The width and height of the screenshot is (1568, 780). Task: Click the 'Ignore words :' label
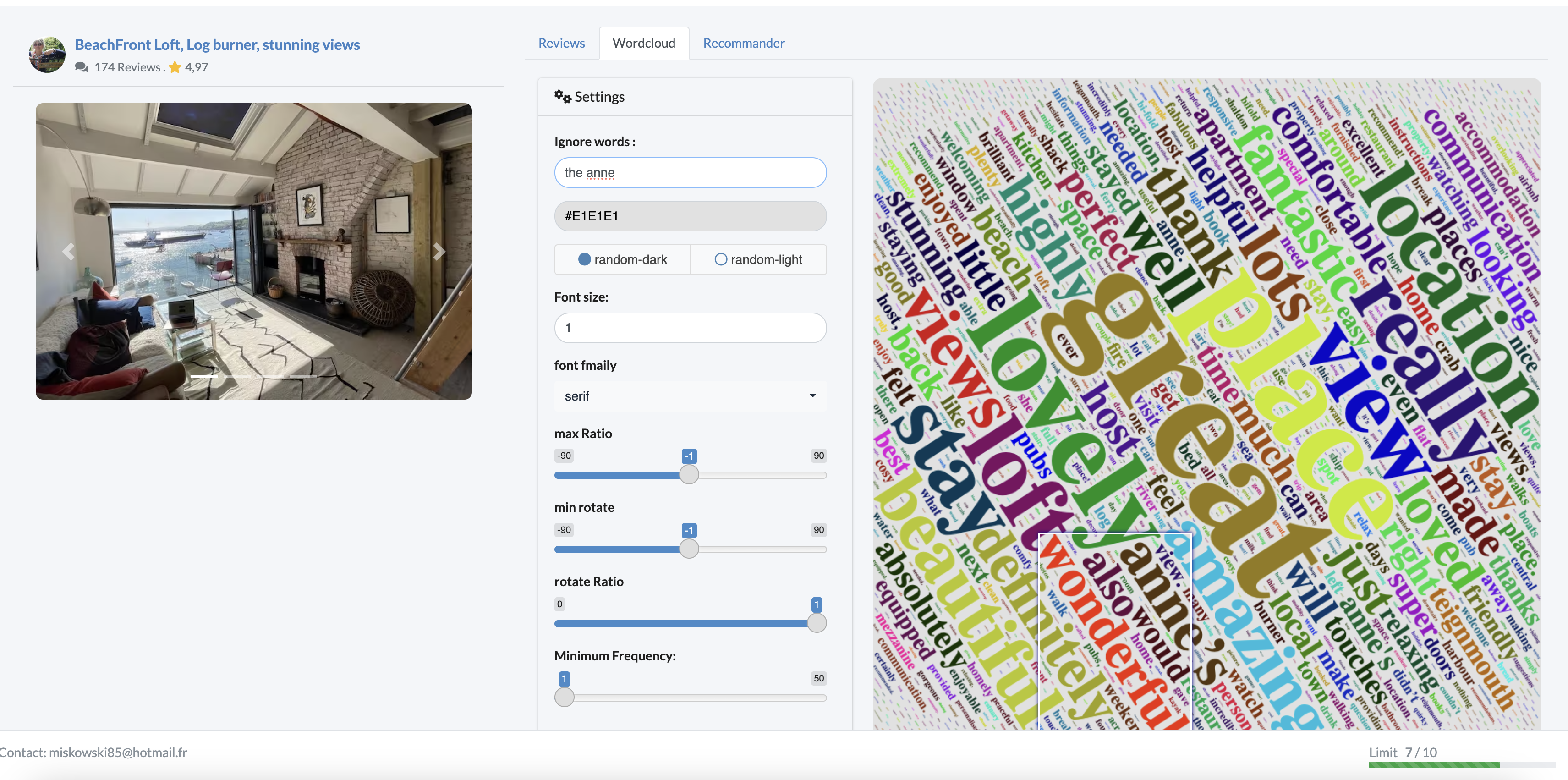pos(595,142)
